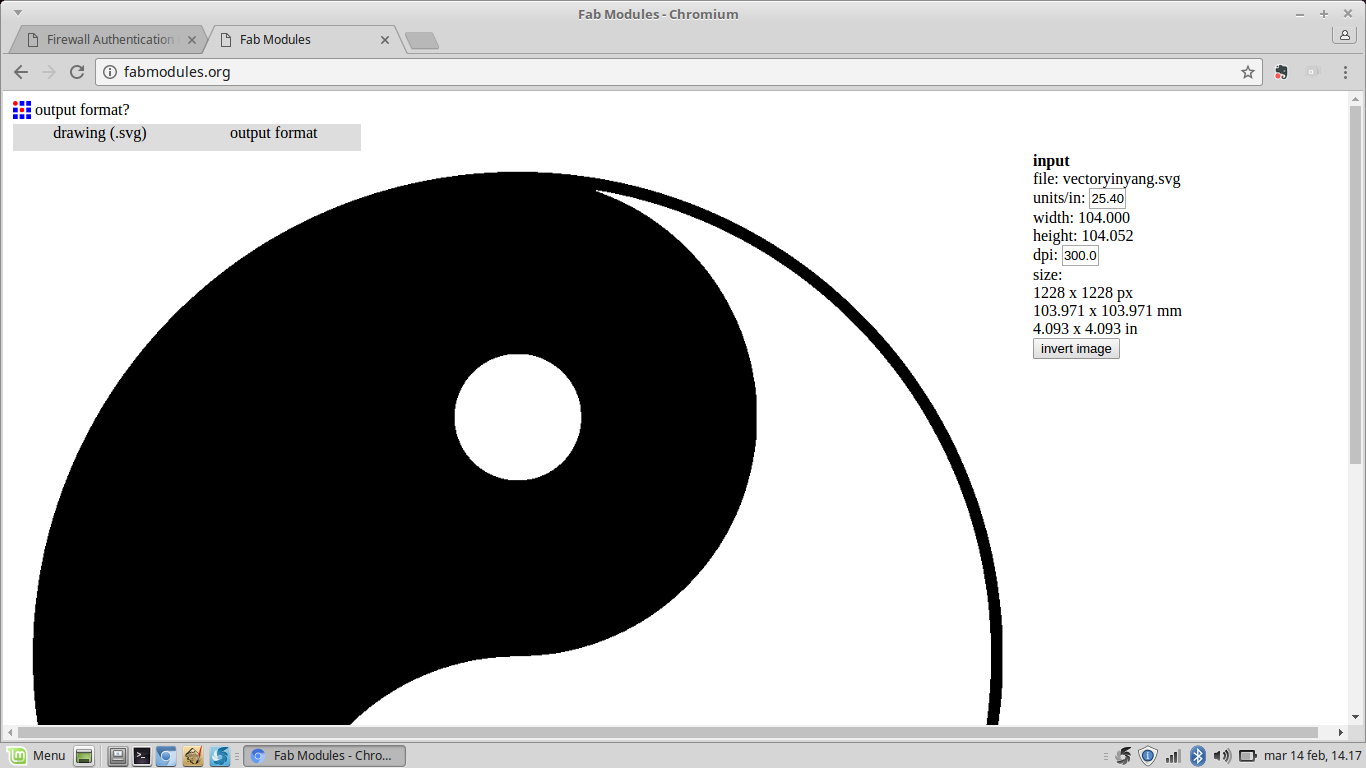Click the grey swirl tray icon
This screenshot has width=1366, height=768.
point(1123,756)
